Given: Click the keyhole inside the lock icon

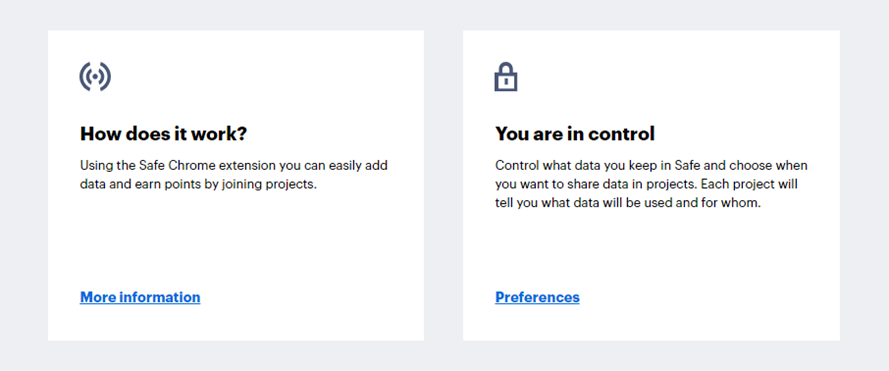Looking at the screenshot, I should pos(506,82).
